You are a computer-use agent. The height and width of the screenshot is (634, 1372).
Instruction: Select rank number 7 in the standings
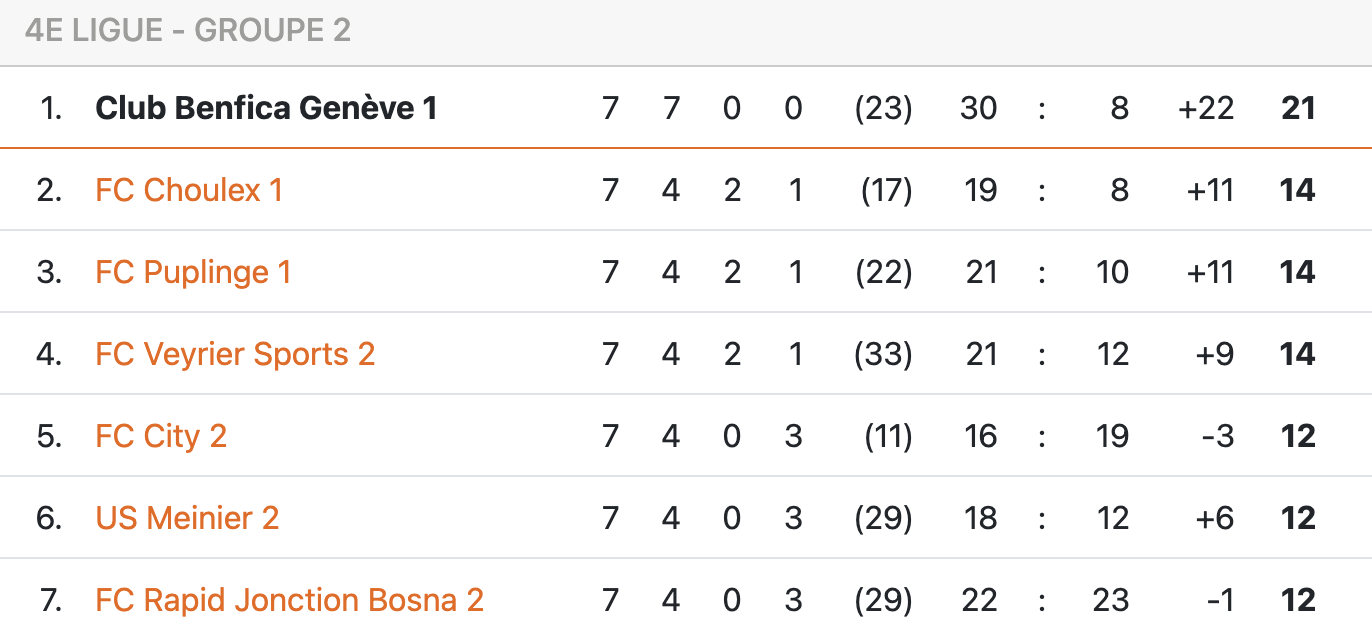[x=51, y=600]
